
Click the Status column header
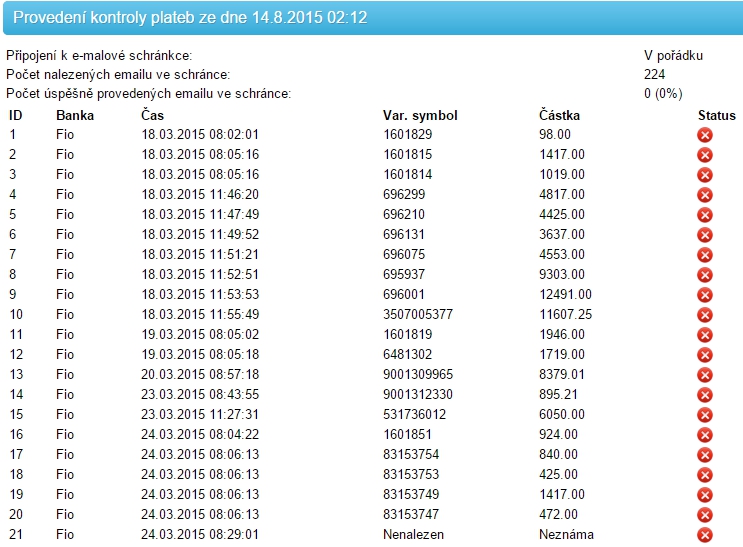[x=716, y=116]
